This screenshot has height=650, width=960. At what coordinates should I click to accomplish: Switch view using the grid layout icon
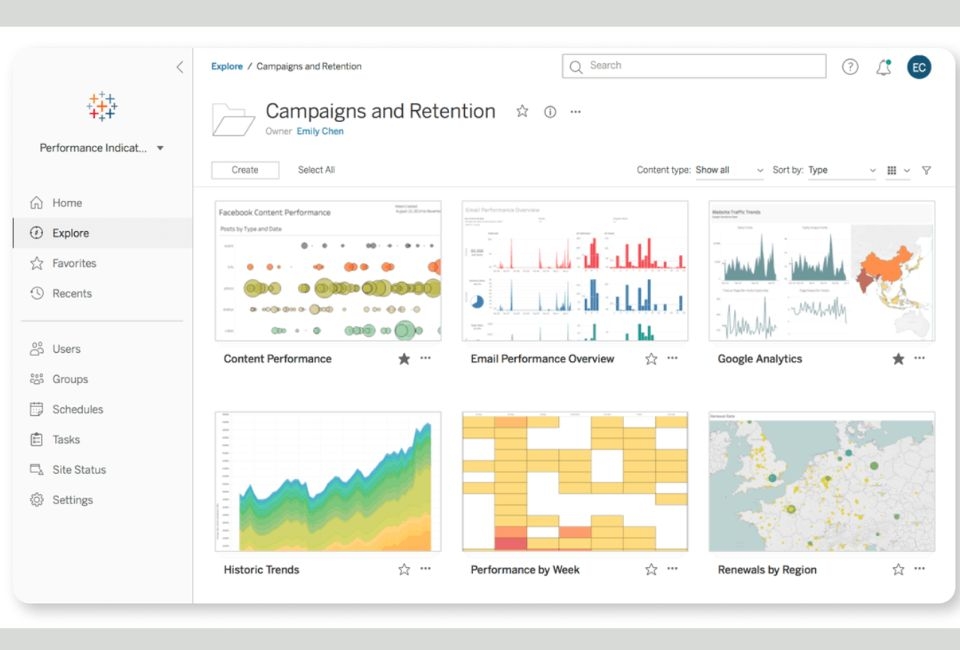pos(891,170)
